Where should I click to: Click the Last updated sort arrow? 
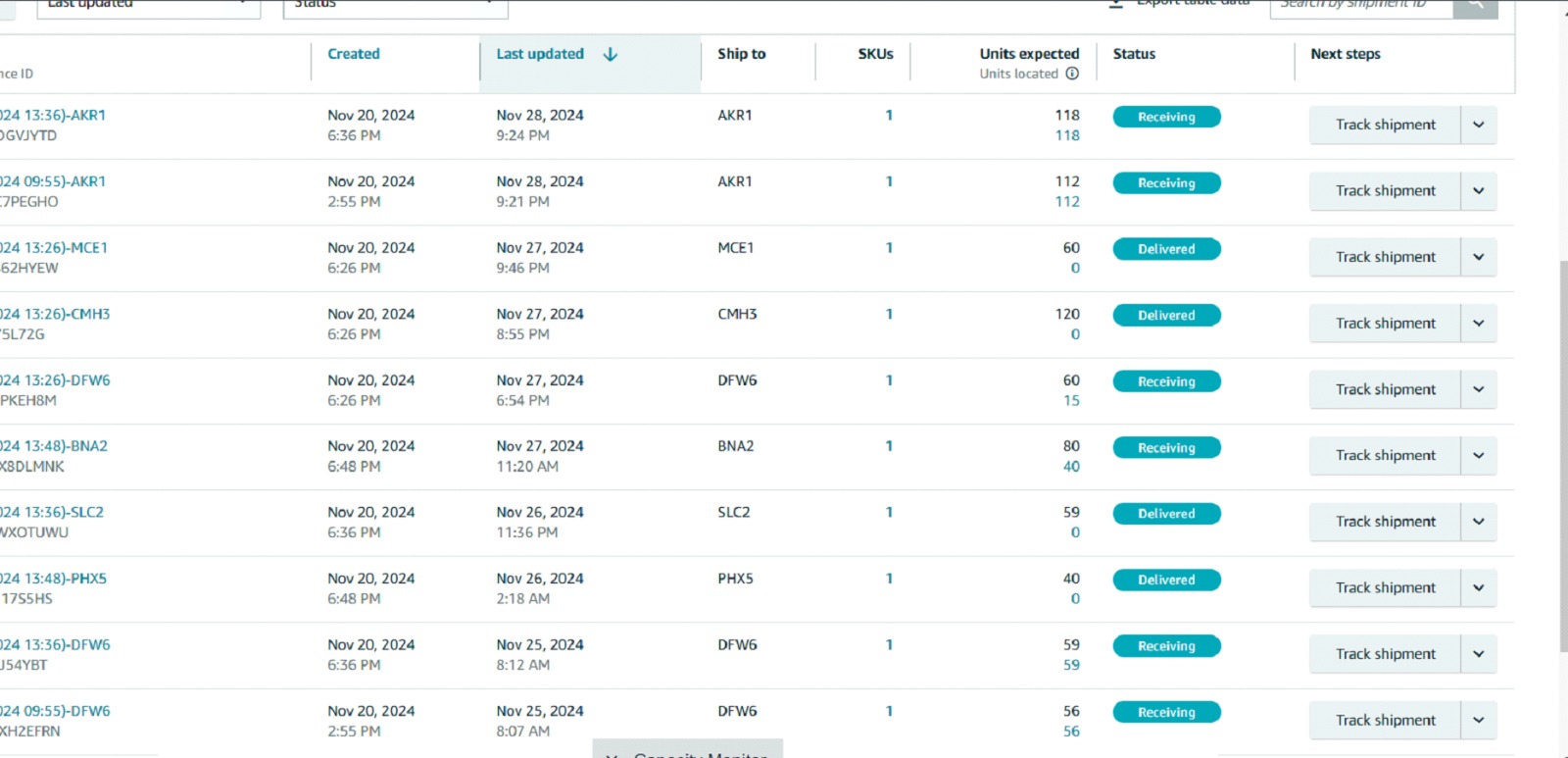(611, 54)
